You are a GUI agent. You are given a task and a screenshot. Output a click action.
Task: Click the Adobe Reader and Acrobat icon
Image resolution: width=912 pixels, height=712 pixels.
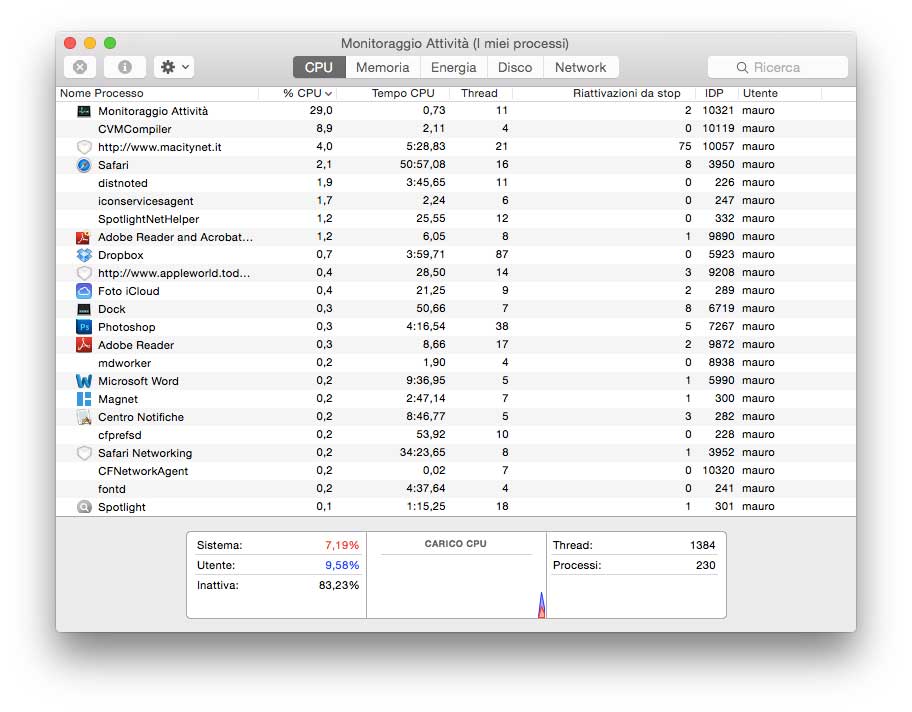click(84, 237)
